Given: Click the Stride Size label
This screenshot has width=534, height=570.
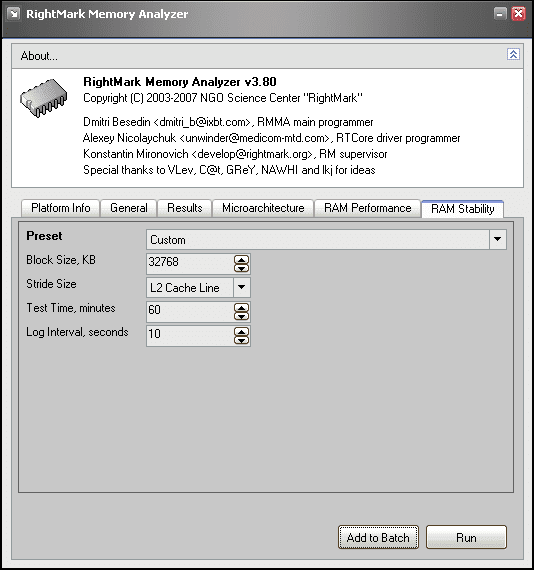Looking at the screenshot, I should (51, 284).
